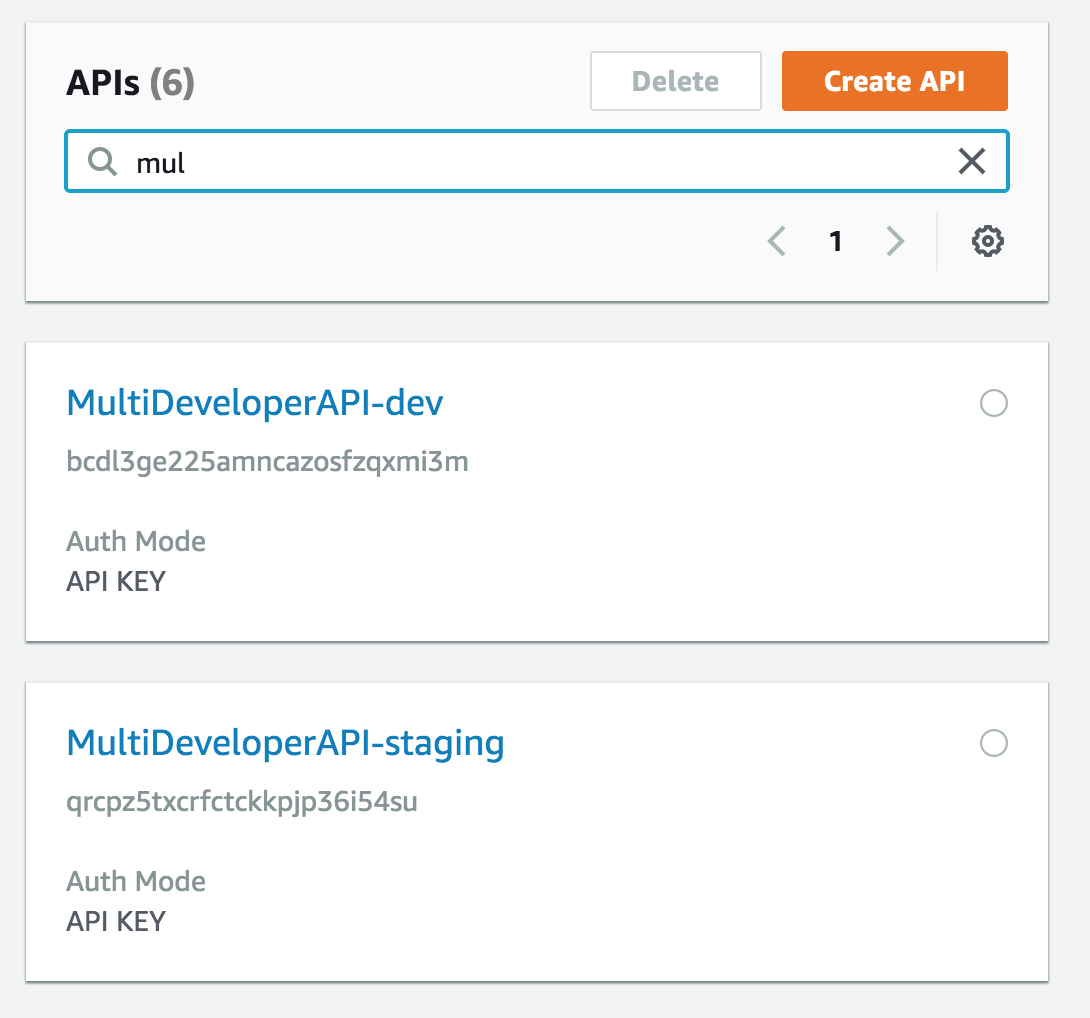The width and height of the screenshot is (1090, 1018).
Task: Select the MultiDeveloperAPI-staging radio button
Action: coord(994,743)
